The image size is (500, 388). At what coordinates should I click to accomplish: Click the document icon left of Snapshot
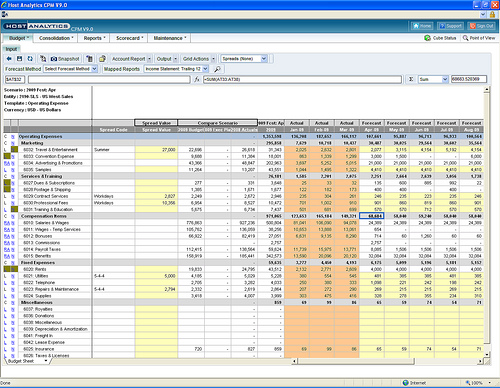coord(43,59)
